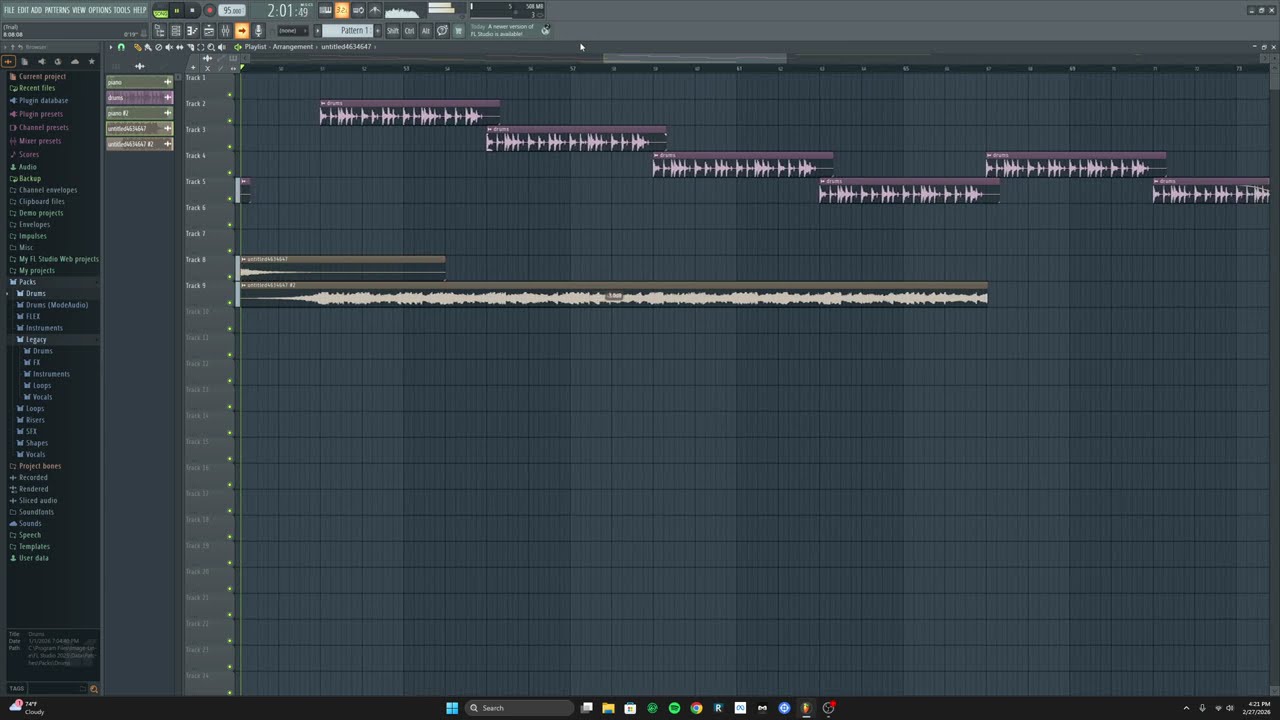1280x720 pixels.
Task: Open Spotify from the taskbar
Action: coord(674,708)
